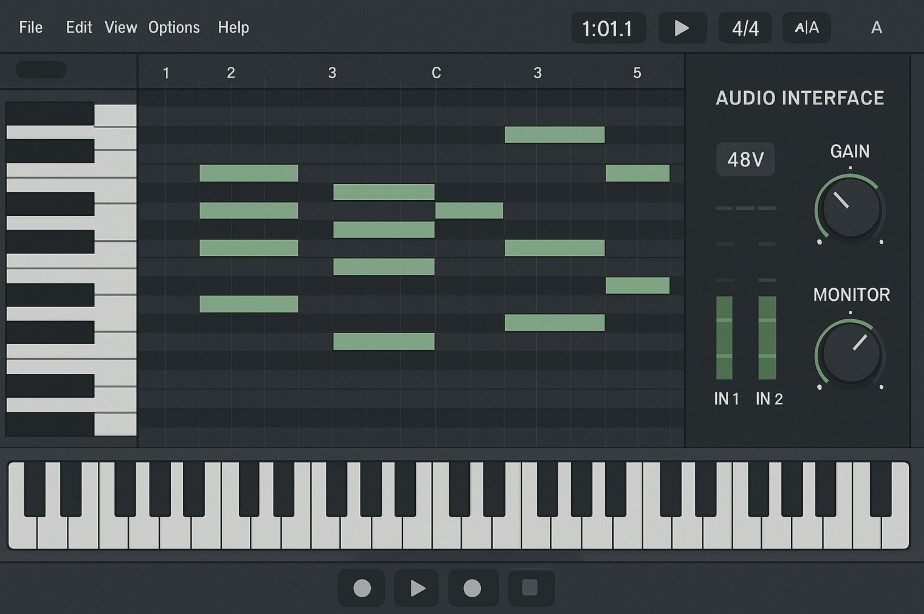This screenshot has width=924, height=614.
Task: Click the leftmost white key on the bottom keyboard
Action: pyautogui.click(x=22, y=532)
